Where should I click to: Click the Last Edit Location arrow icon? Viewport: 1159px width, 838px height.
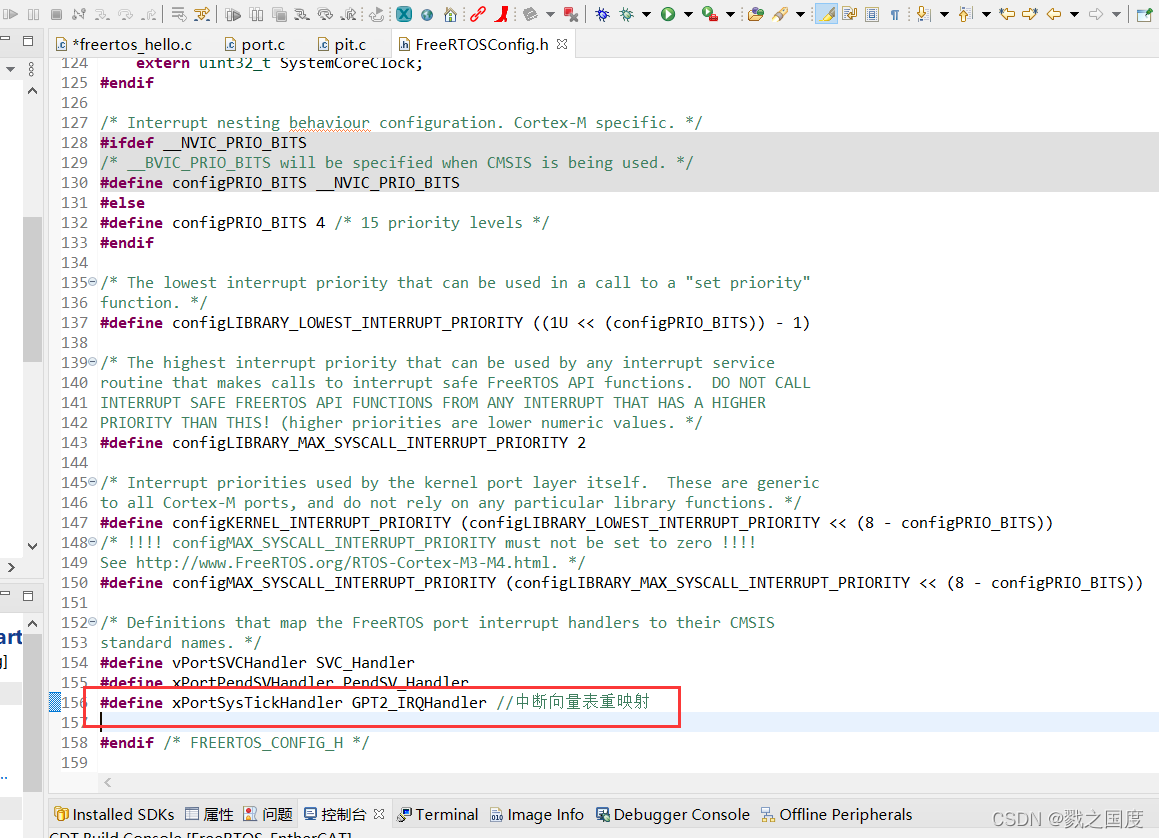click(x=1007, y=14)
